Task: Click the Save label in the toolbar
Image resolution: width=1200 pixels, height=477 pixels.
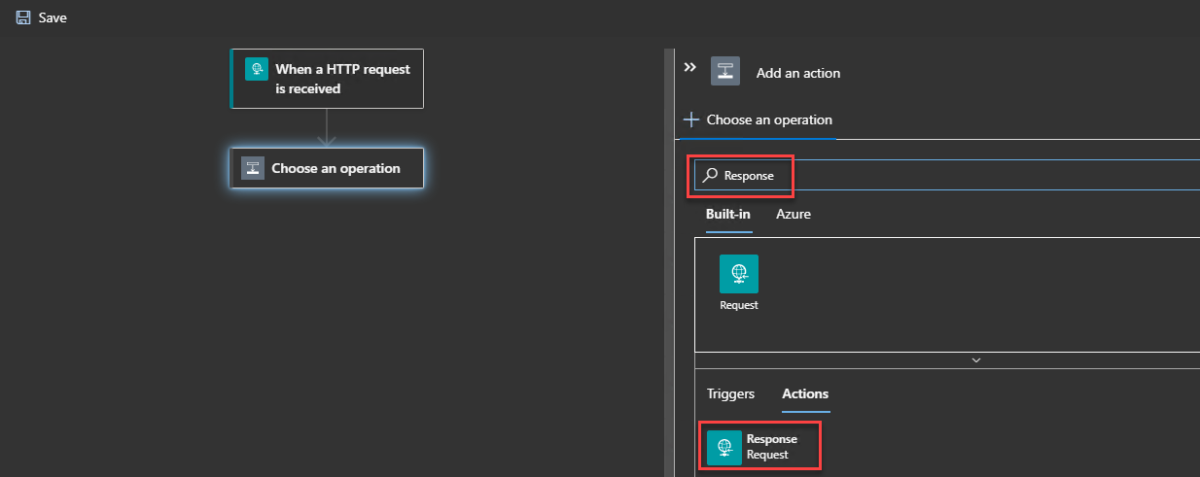Action: click(x=53, y=18)
